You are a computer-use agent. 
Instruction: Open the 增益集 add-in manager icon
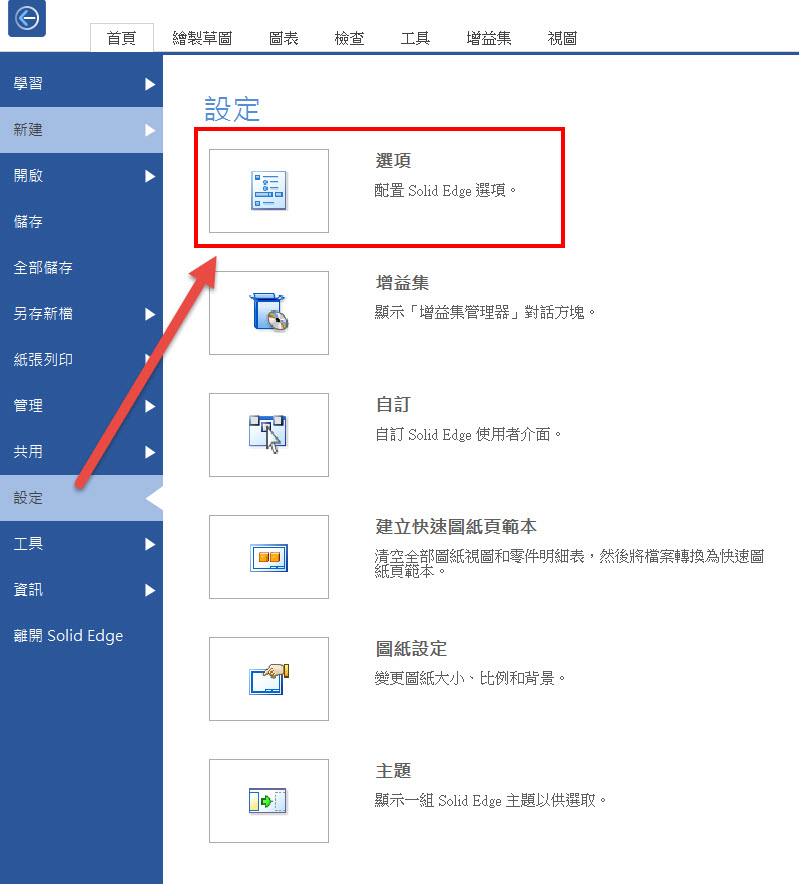pyautogui.click(x=268, y=313)
